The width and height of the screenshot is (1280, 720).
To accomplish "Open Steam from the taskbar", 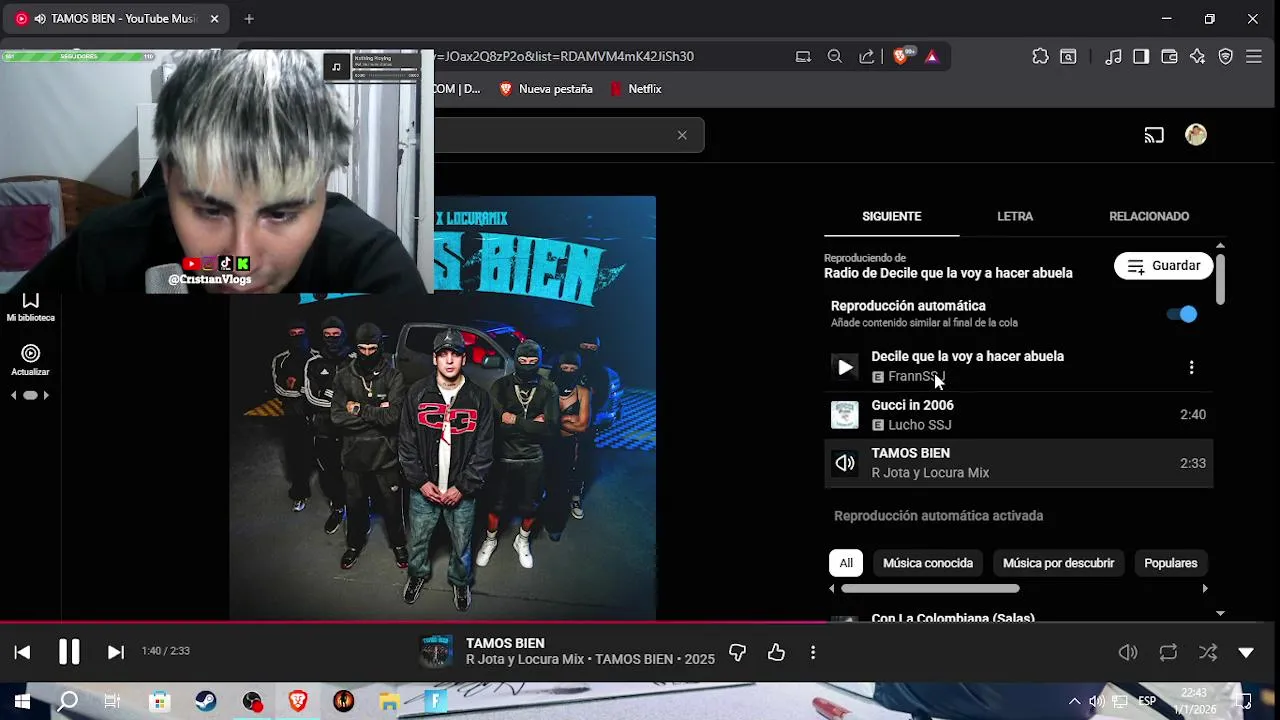I will coord(206,702).
